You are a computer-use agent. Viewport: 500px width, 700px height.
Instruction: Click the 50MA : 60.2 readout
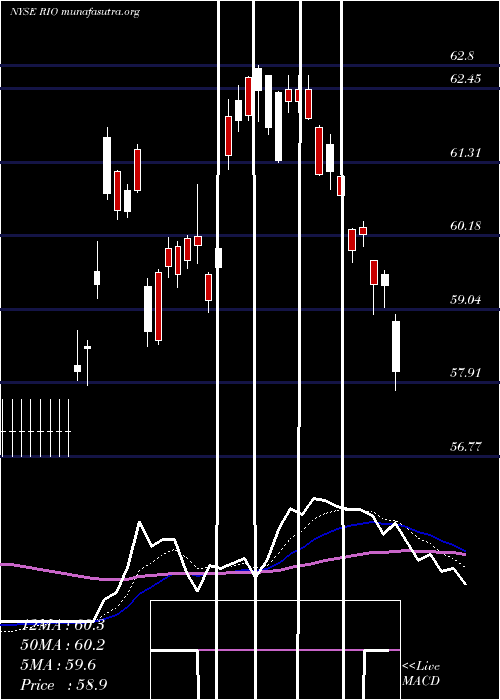tap(62, 645)
